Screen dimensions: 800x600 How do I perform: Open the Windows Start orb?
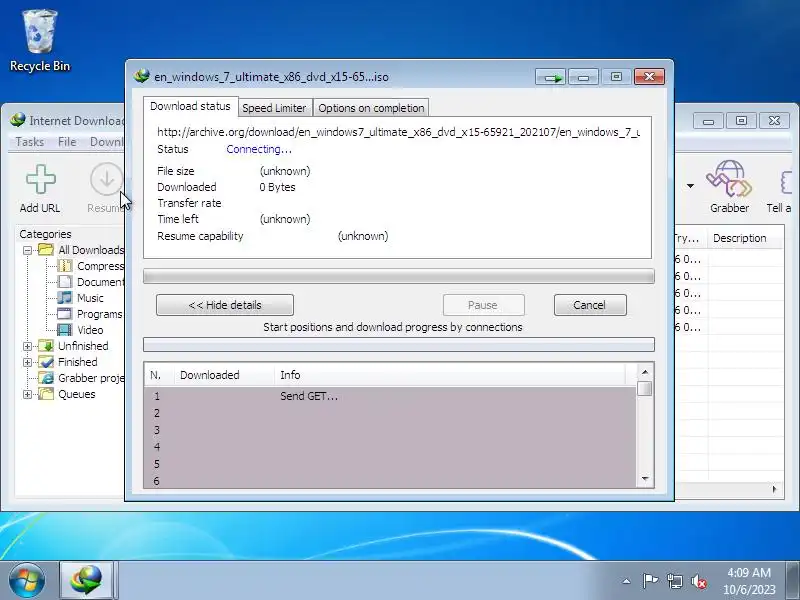pos(27,580)
